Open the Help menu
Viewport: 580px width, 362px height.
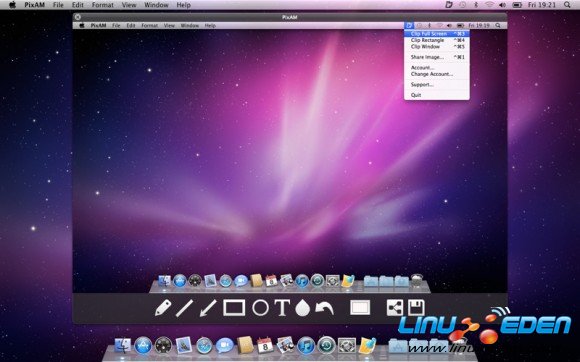(x=183, y=5)
